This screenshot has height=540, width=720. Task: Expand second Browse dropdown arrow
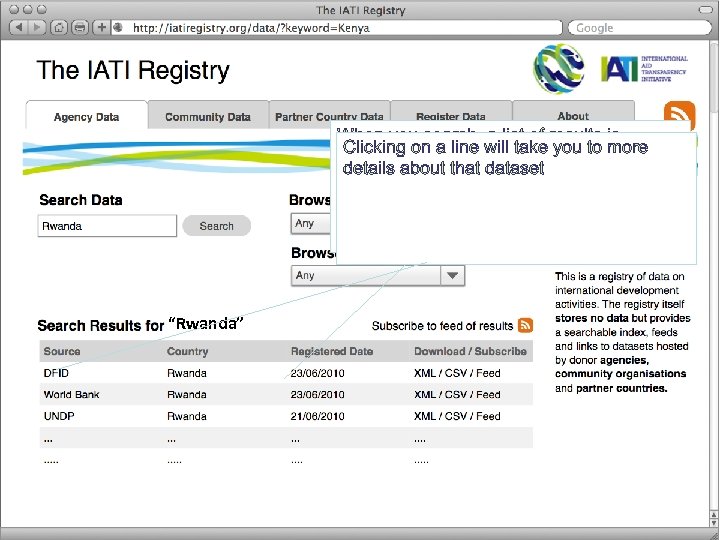coord(452,276)
